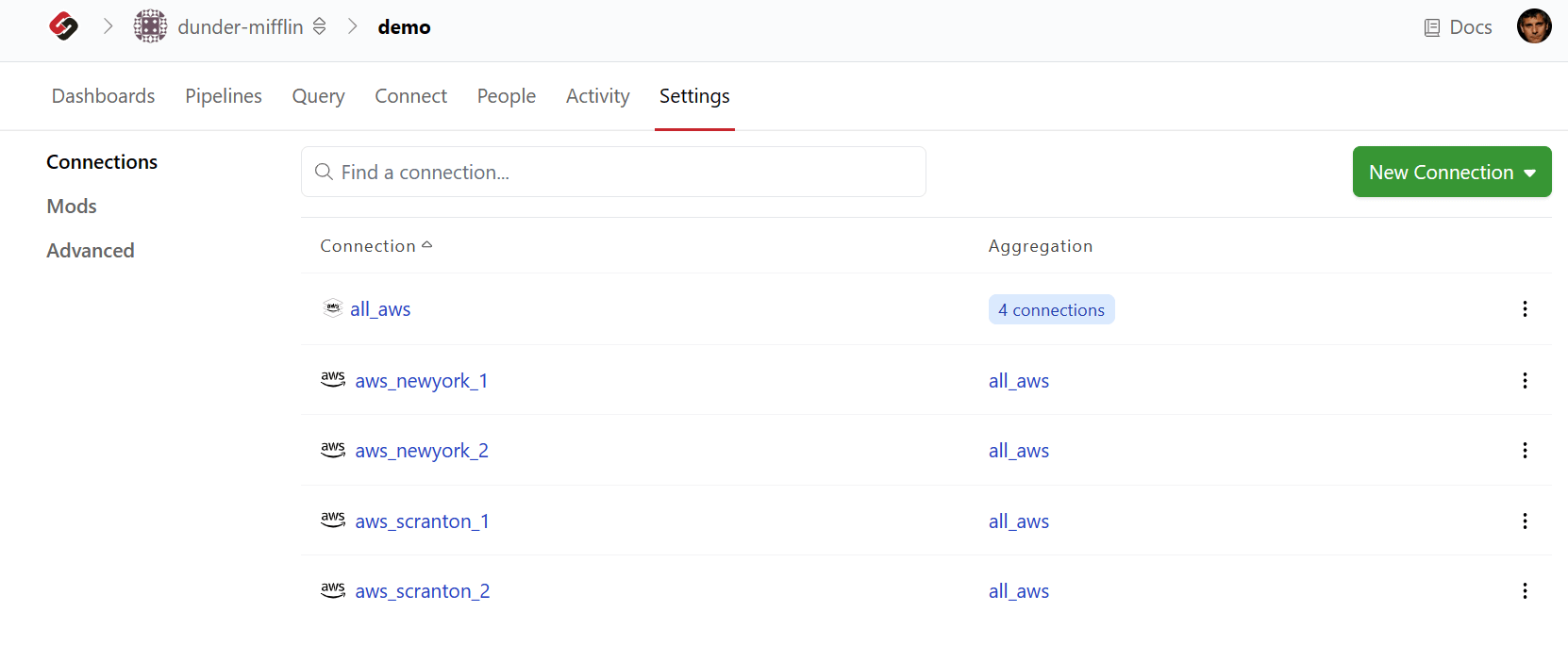Open the all_aws aggregator connection
Viewport: 1568px width, 645px height.
380,309
